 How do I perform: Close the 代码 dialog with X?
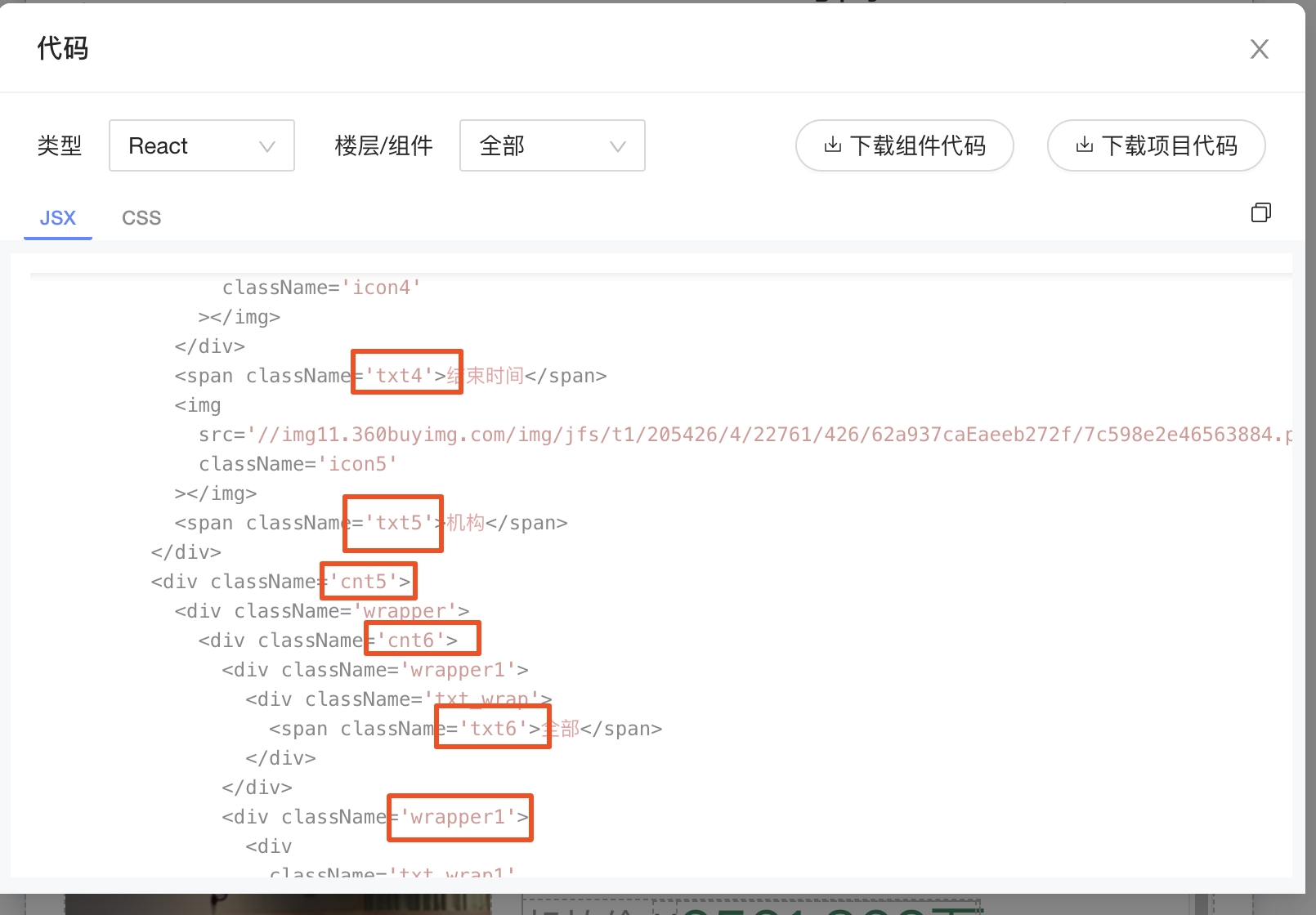(1259, 49)
